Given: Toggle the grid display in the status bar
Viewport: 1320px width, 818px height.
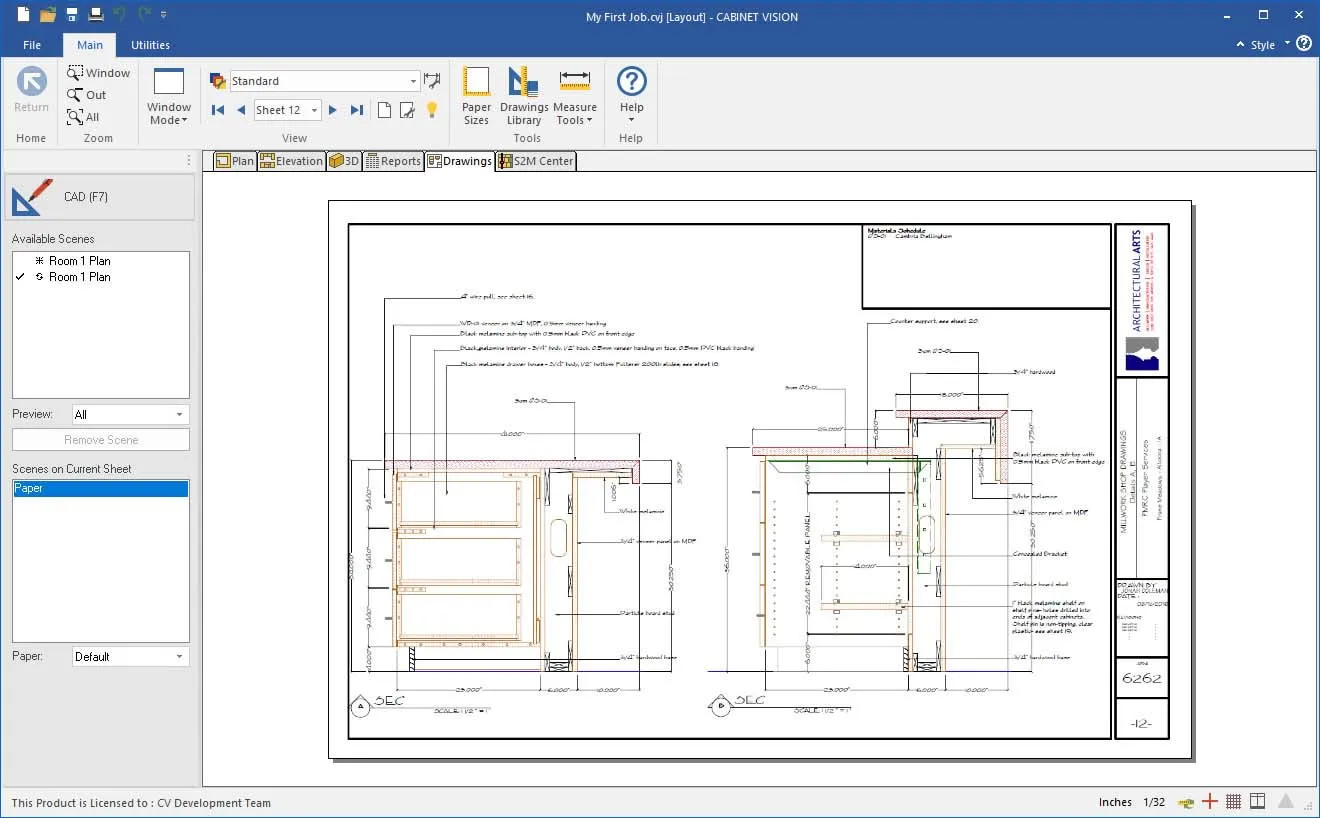Looking at the screenshot, I should pyautogui.click(x=1235, y=801).
